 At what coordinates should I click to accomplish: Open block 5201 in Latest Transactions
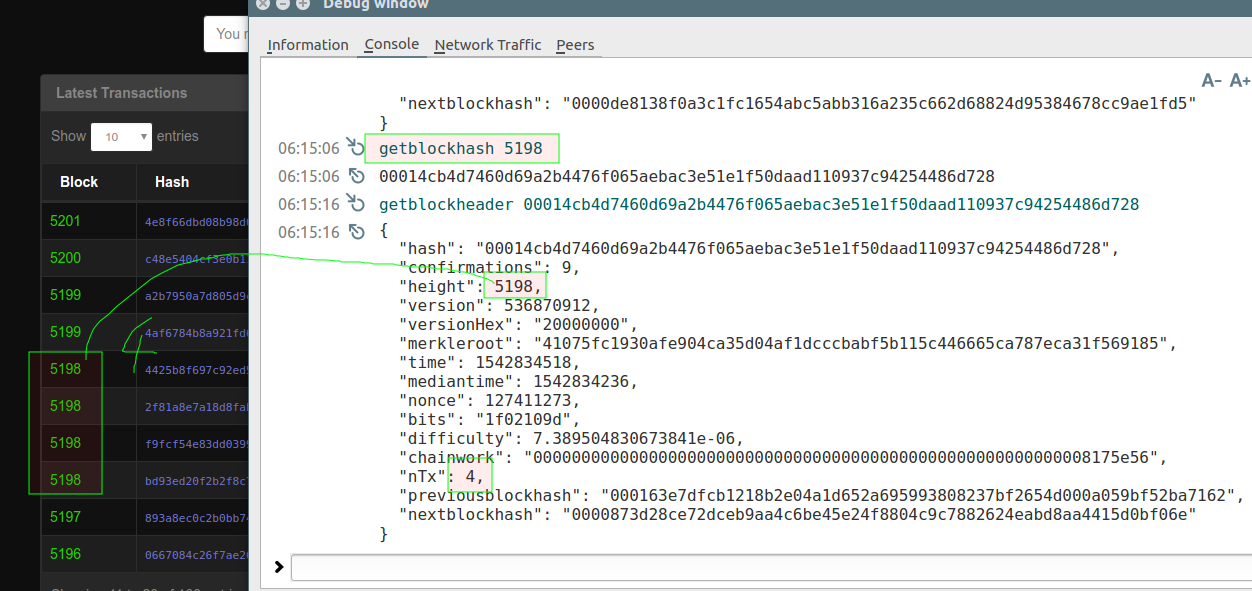pos(65,221)
